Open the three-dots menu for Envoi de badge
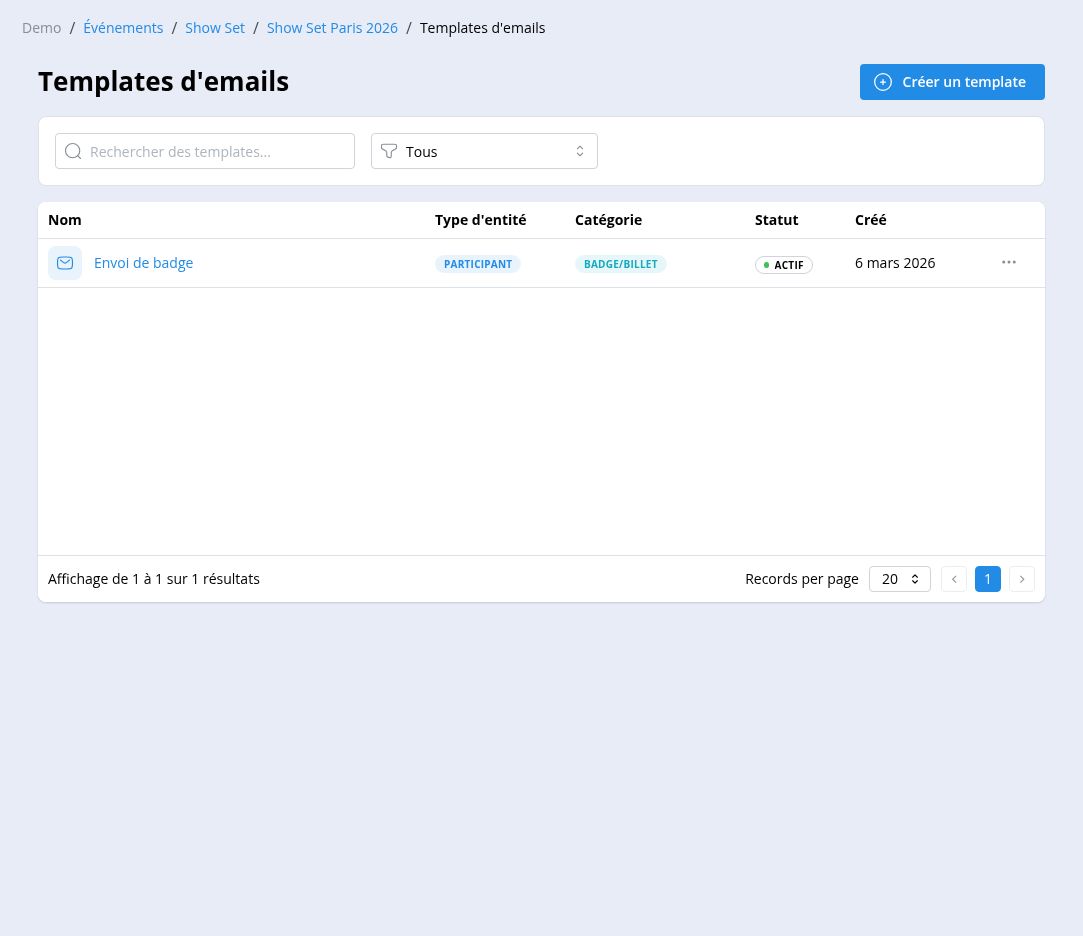This screenshot has height=936, width=1083. [1008, 262]
